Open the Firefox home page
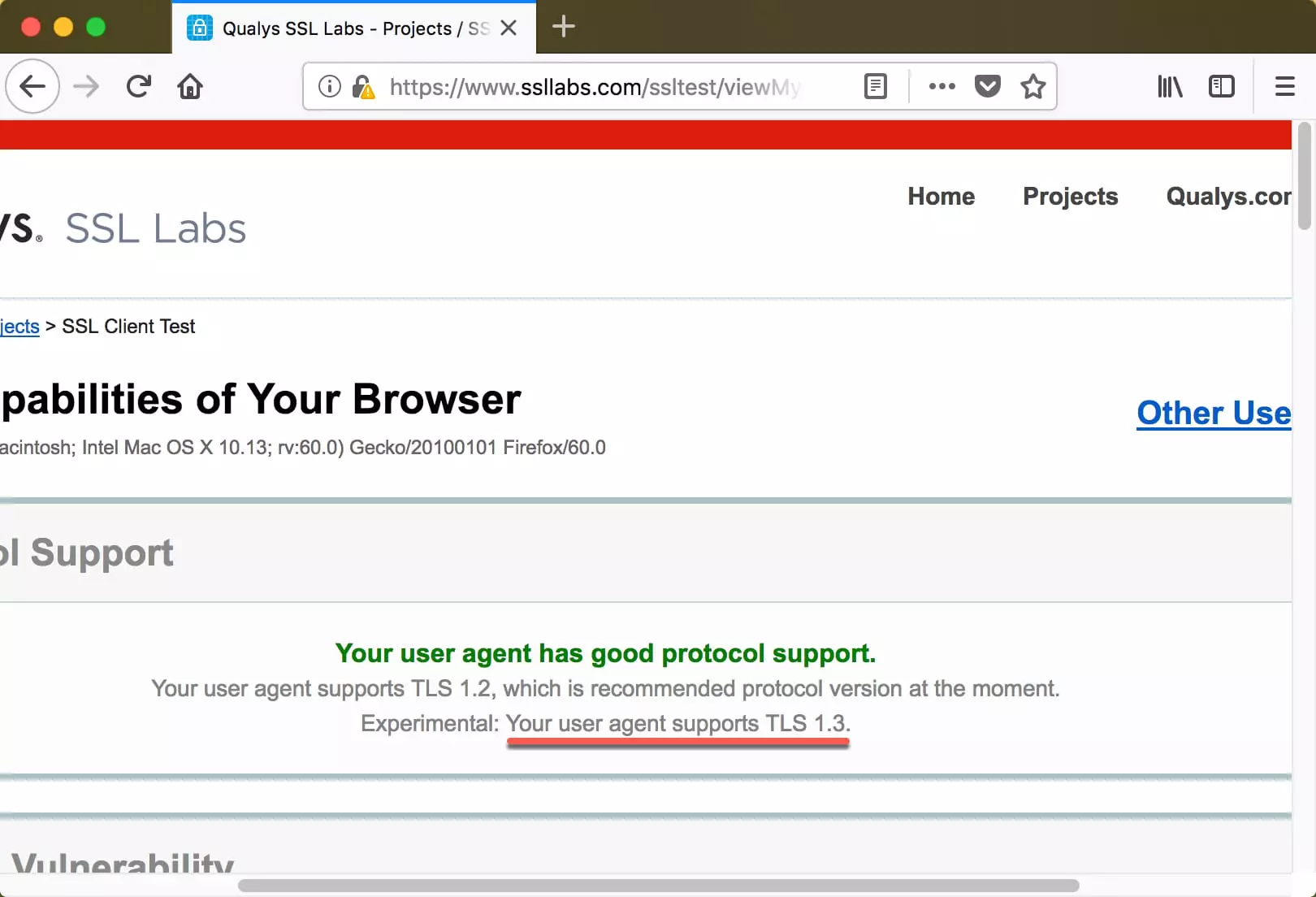 click(x=190, y=86)
